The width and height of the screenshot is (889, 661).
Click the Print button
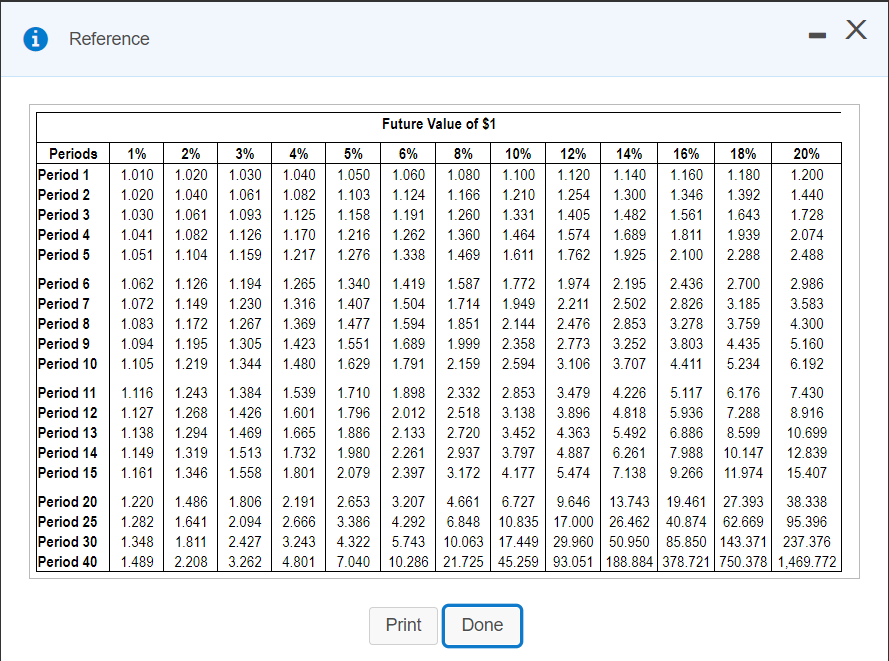403,625
